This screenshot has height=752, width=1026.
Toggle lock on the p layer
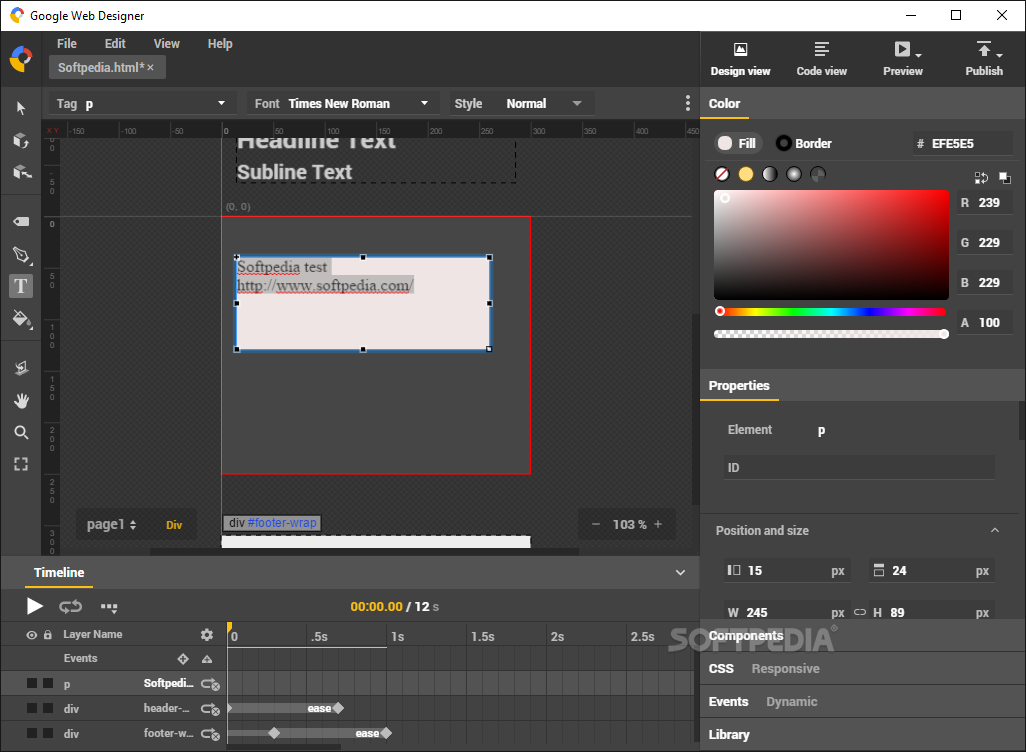[x=48, y=683]
